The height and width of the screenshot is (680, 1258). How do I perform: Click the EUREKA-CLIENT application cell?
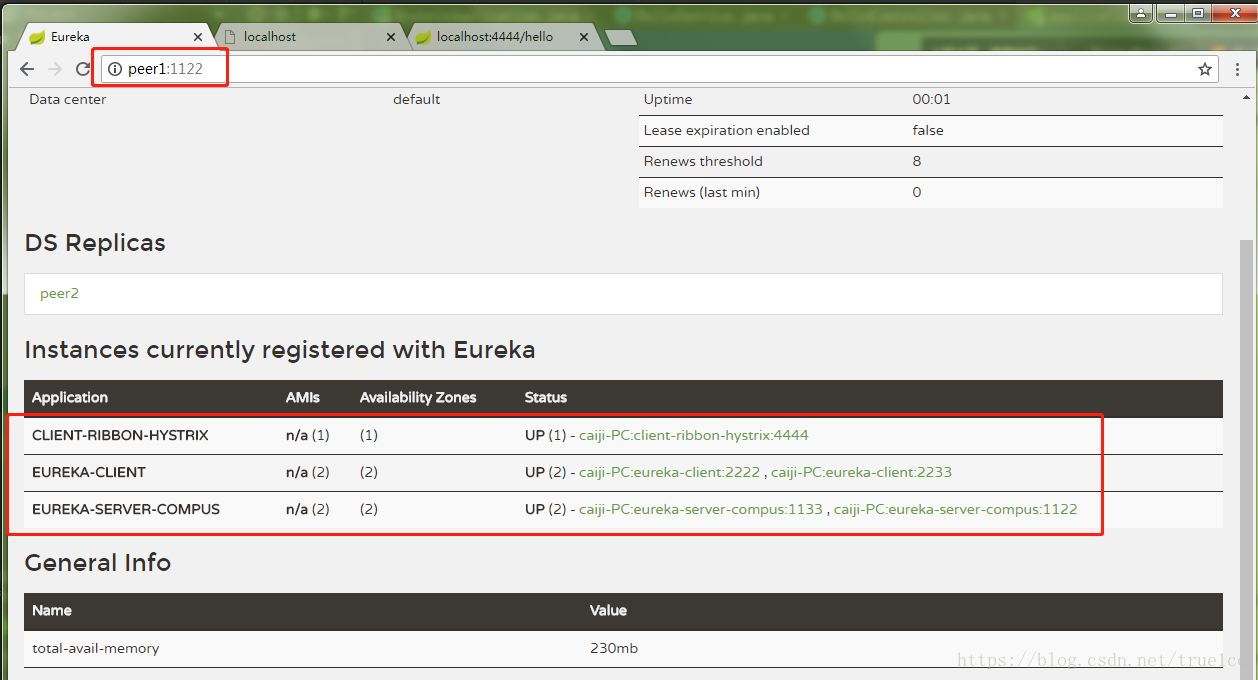(x=89, y=472)
